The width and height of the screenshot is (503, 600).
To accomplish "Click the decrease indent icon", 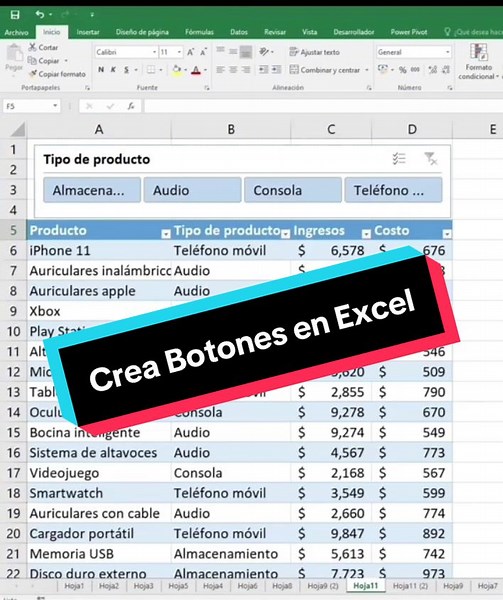I will [263, 70].
